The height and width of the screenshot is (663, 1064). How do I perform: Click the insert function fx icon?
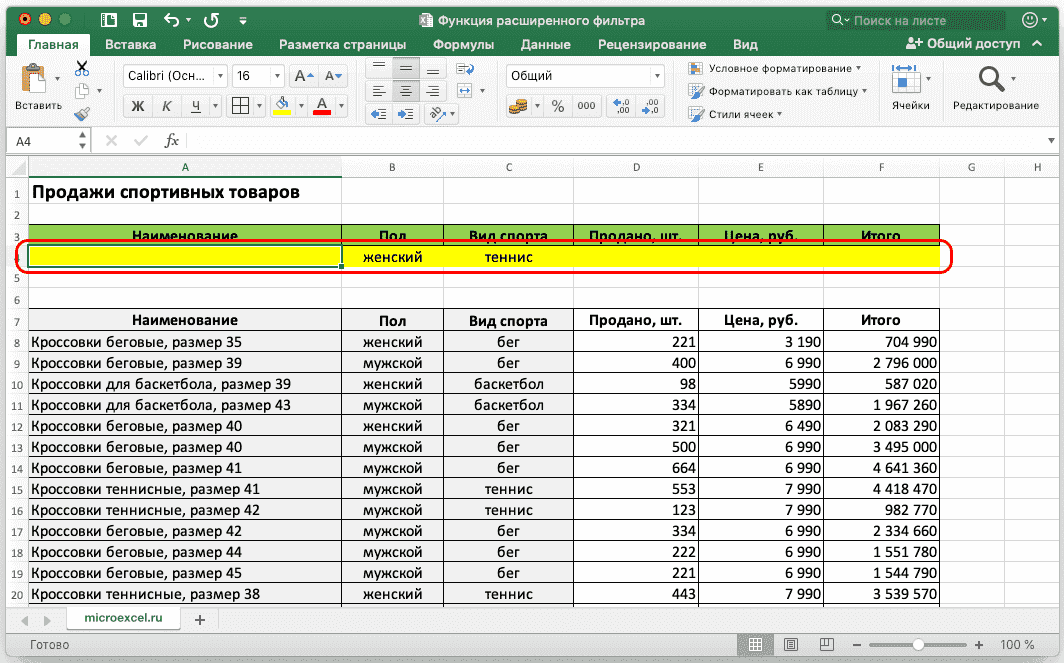click(171, 141)
